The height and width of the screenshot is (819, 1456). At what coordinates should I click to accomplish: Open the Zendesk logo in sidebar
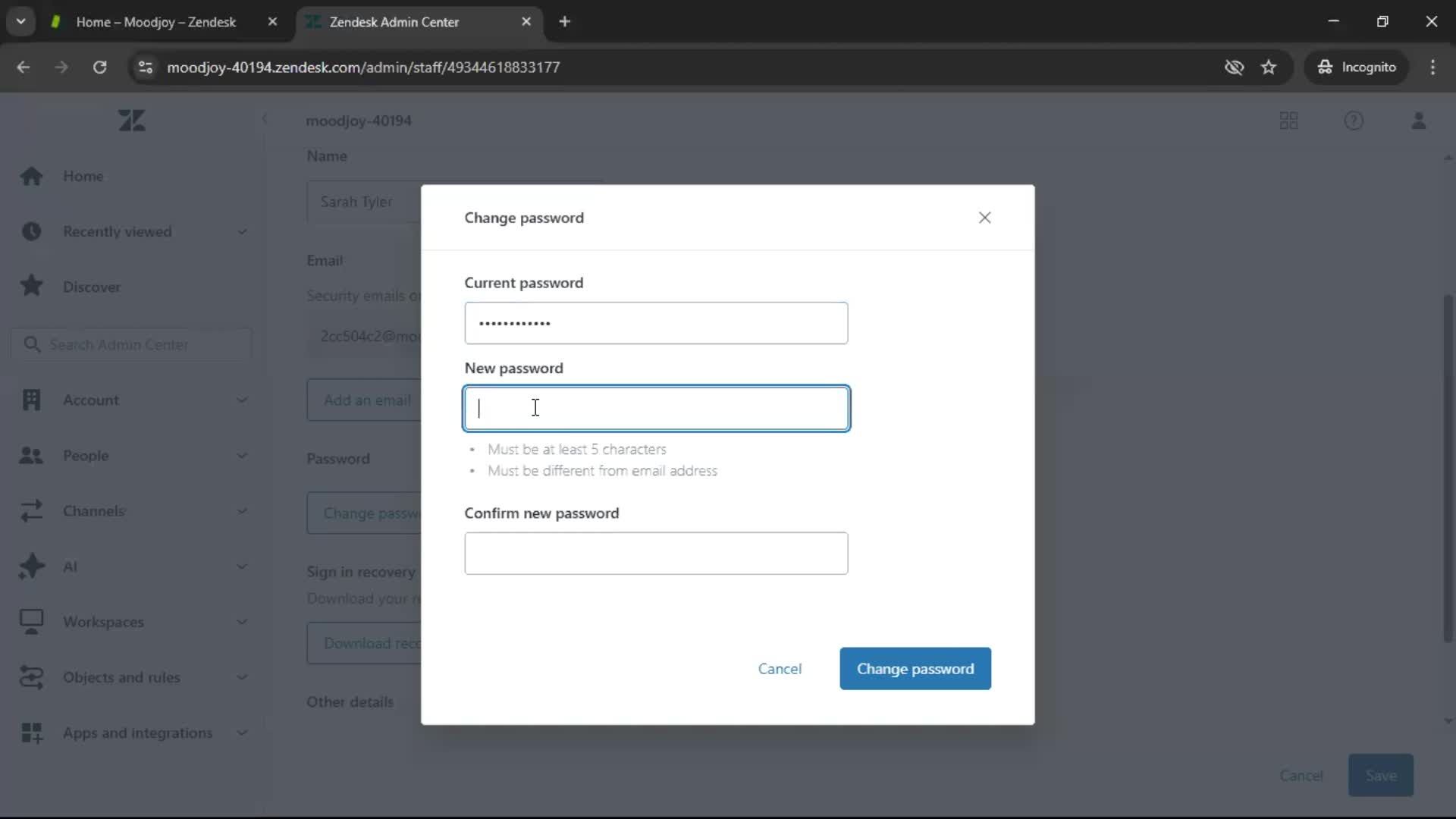132,121
